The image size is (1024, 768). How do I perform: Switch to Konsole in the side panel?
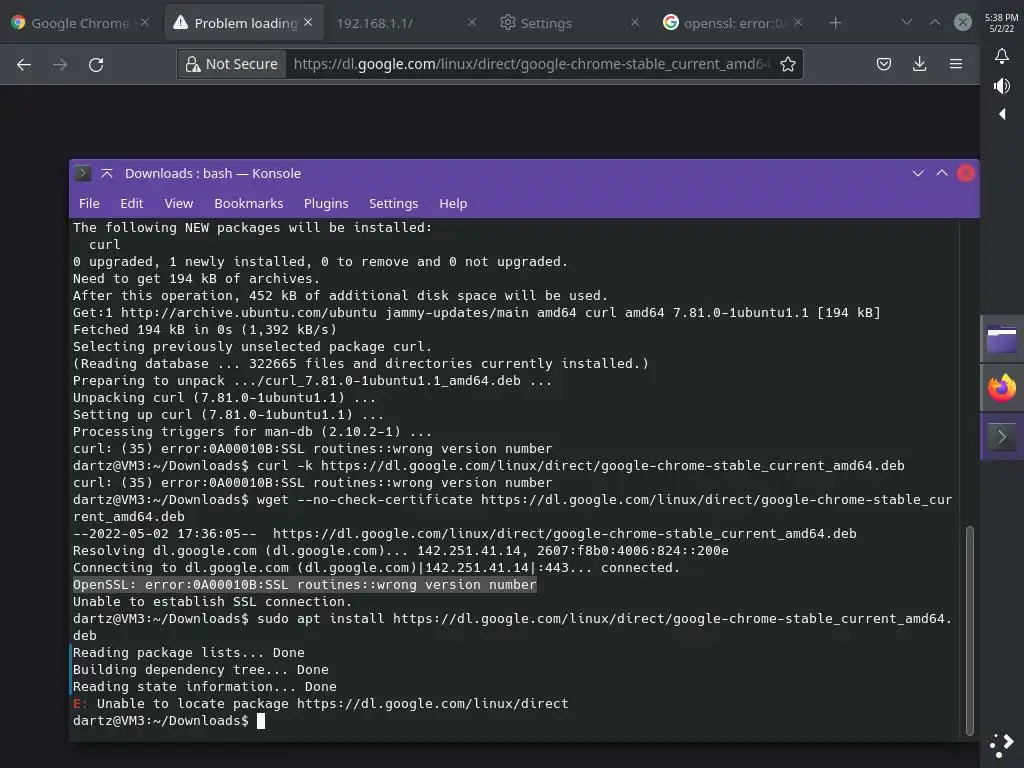(x=1002, y=437)
